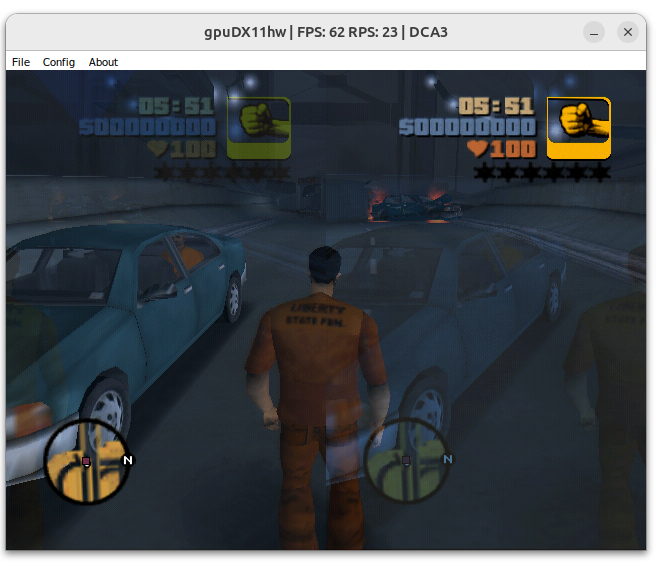This screenshot has width=656, height=562.
Task: Click the Liberty State Pen jumpsuit text
Action: (x=317, y=315)
